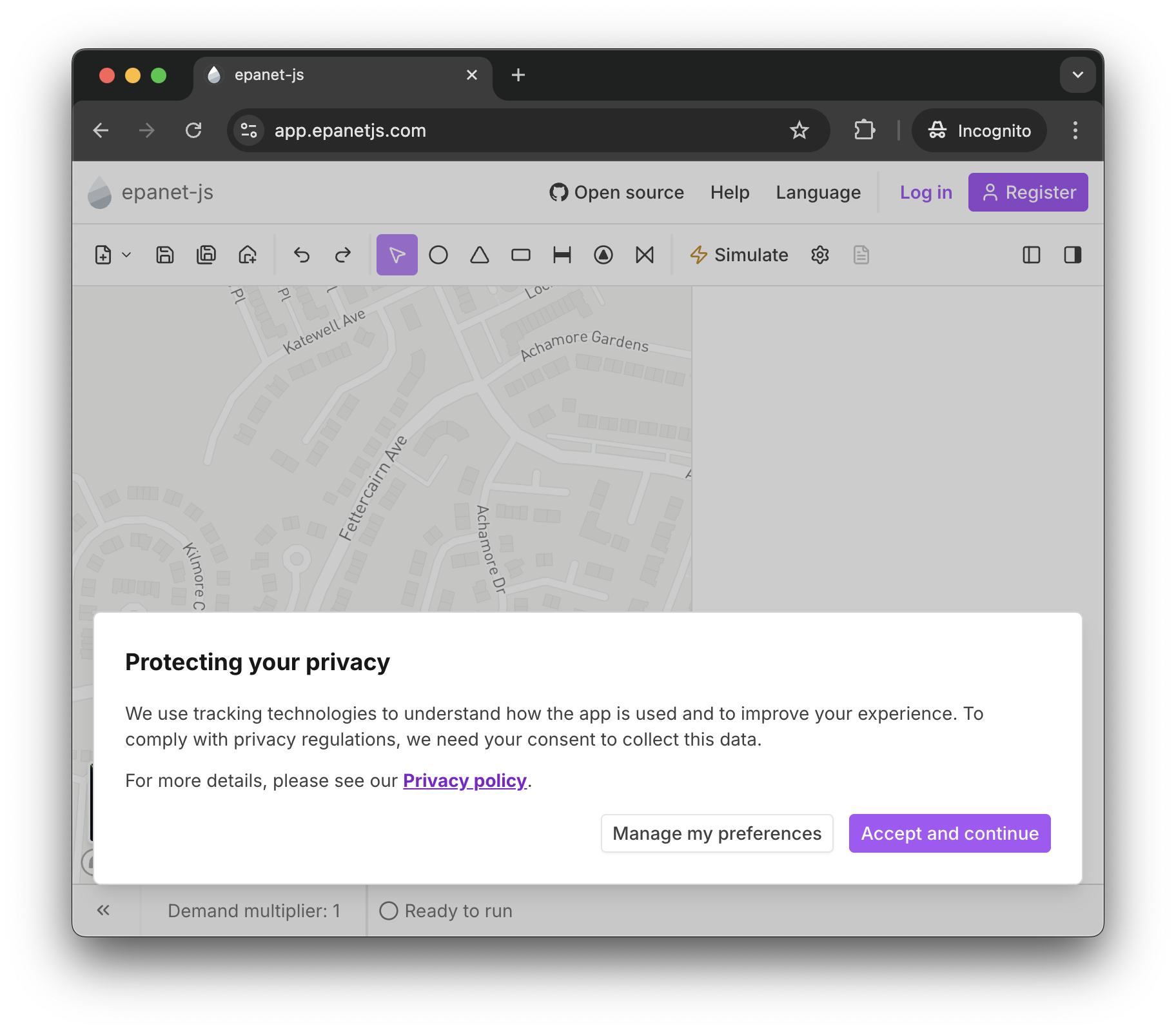Image resolution: width=1176 pixels, height=1032 pixels.
Task: Select the Junction drawing tool
Action: (x=438, y=255)
